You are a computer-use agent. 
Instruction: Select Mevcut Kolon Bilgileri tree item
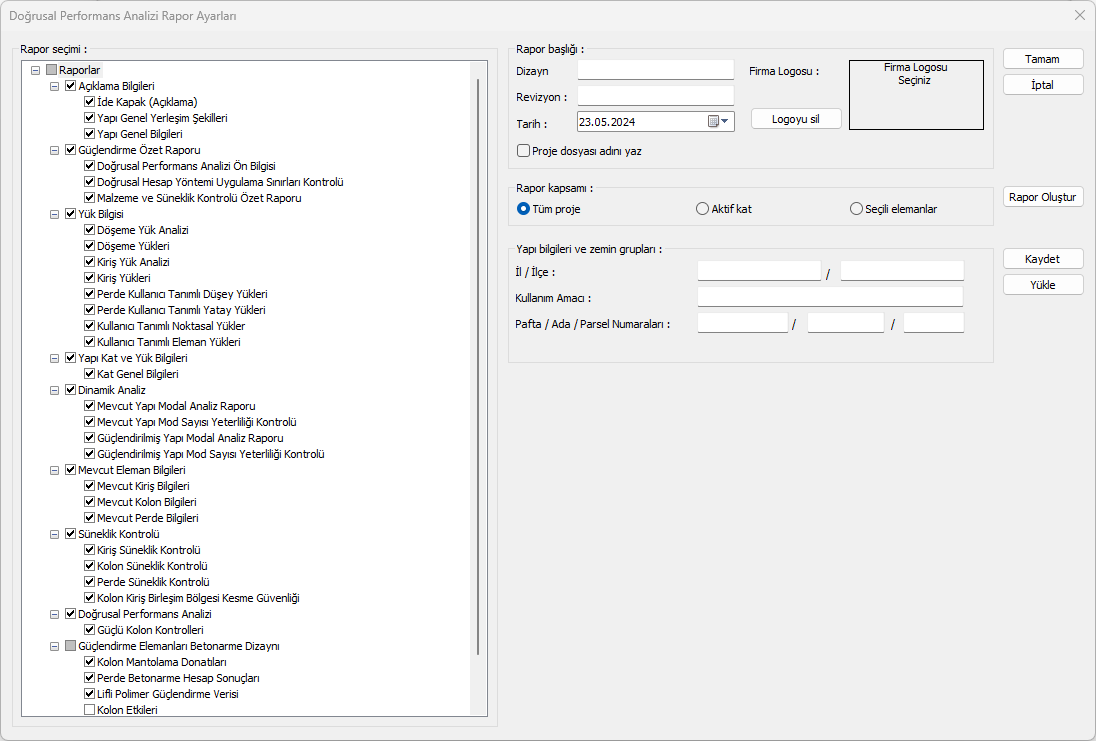146,502
